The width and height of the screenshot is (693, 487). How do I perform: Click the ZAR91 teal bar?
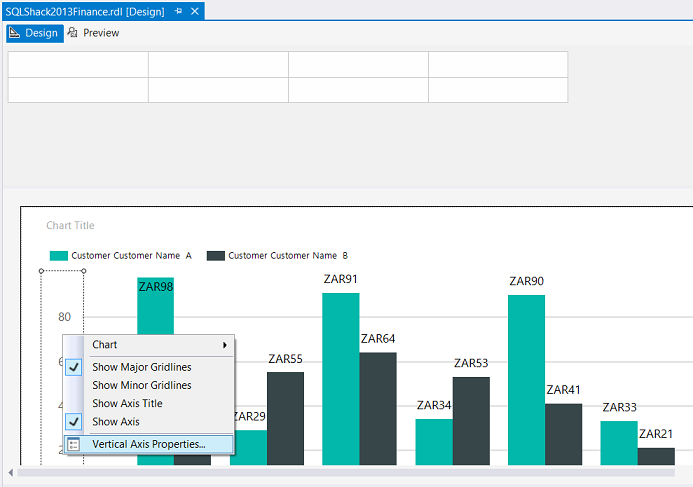pyautogui.click(x=340, y=380)
